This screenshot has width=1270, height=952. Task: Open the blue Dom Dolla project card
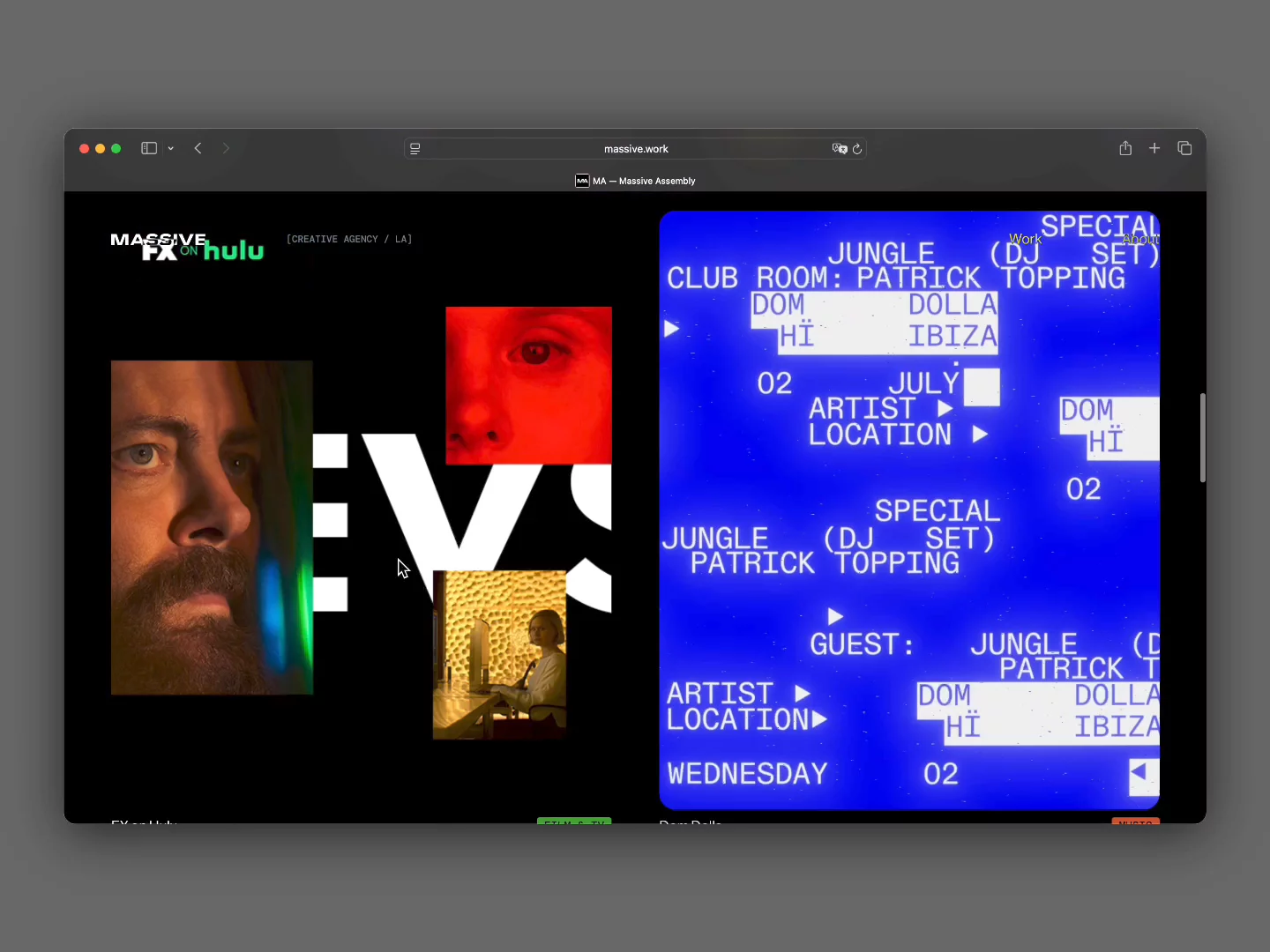909,509
